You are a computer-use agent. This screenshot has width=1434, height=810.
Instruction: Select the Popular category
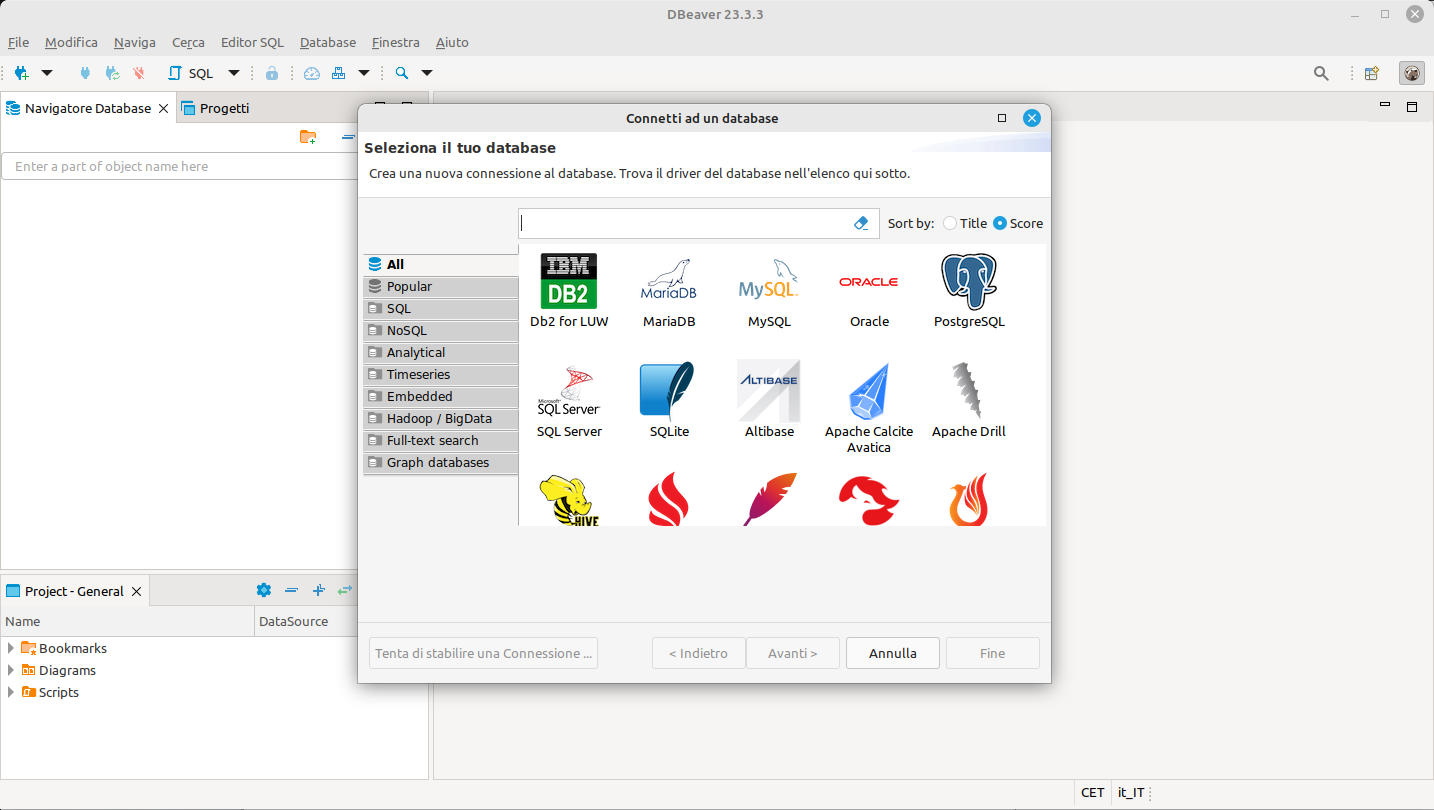tap(441, 286)
